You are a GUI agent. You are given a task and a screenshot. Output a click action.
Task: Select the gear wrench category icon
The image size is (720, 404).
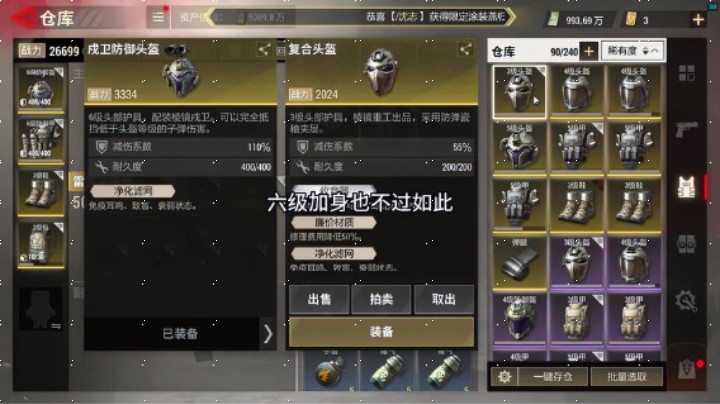(x=686, y=301)
